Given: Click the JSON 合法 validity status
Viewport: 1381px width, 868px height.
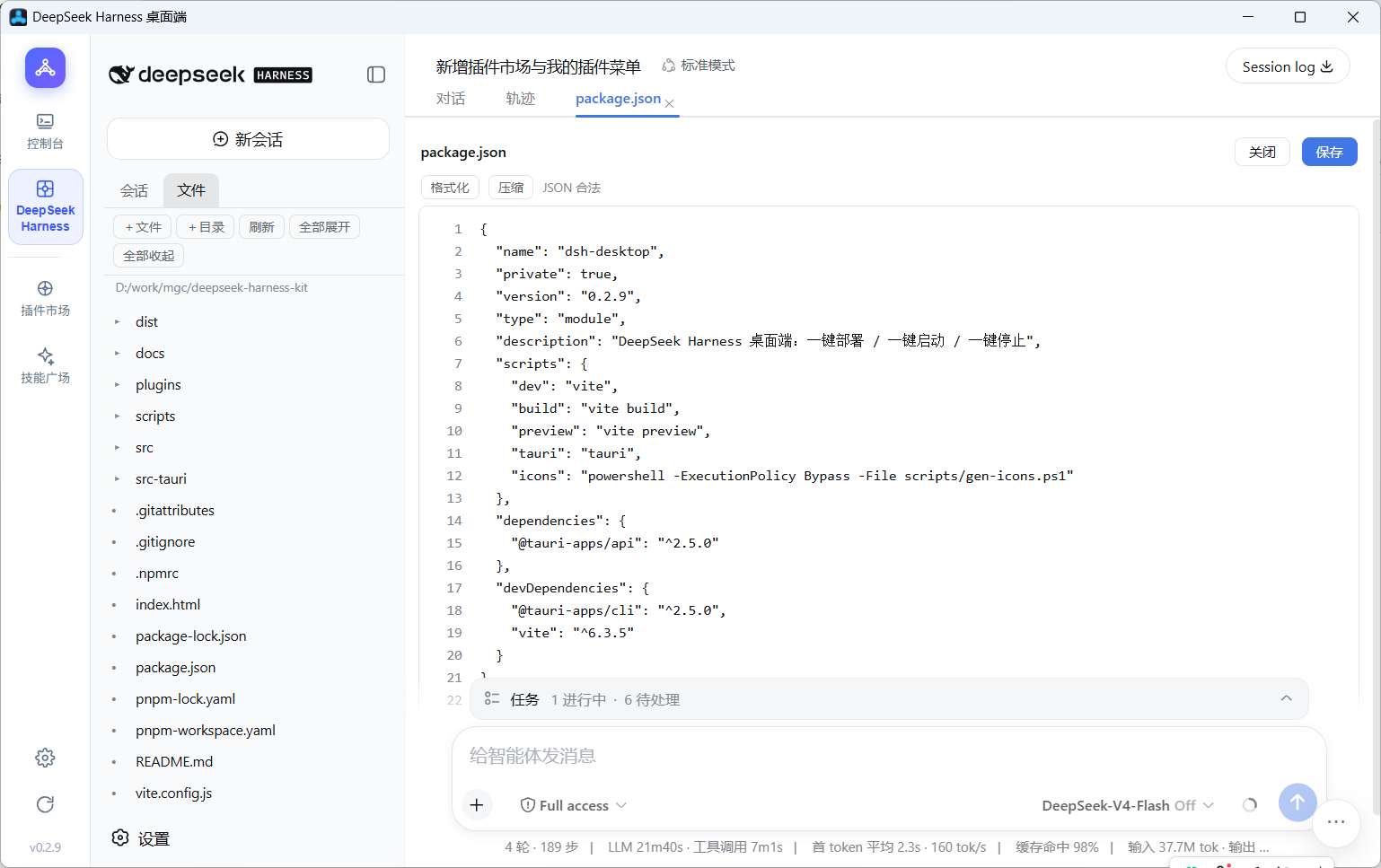Looking at the screenshot, I should pyautogui.click(x=571, y=188).
